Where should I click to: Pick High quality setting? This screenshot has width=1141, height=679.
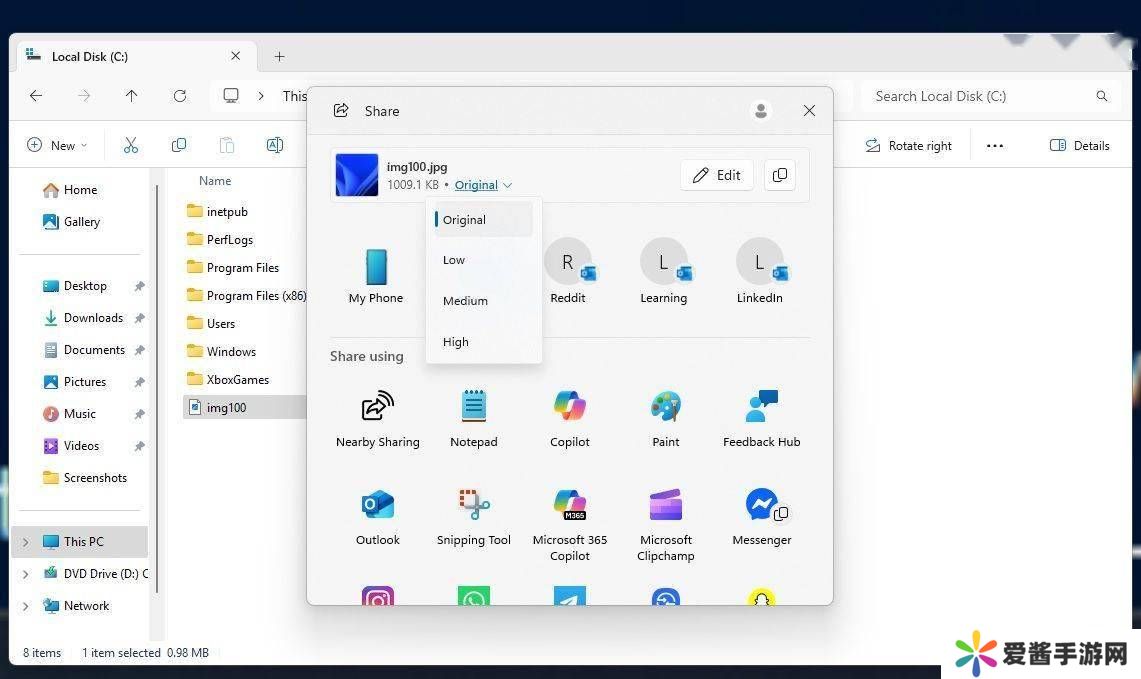tap(456, 342)
